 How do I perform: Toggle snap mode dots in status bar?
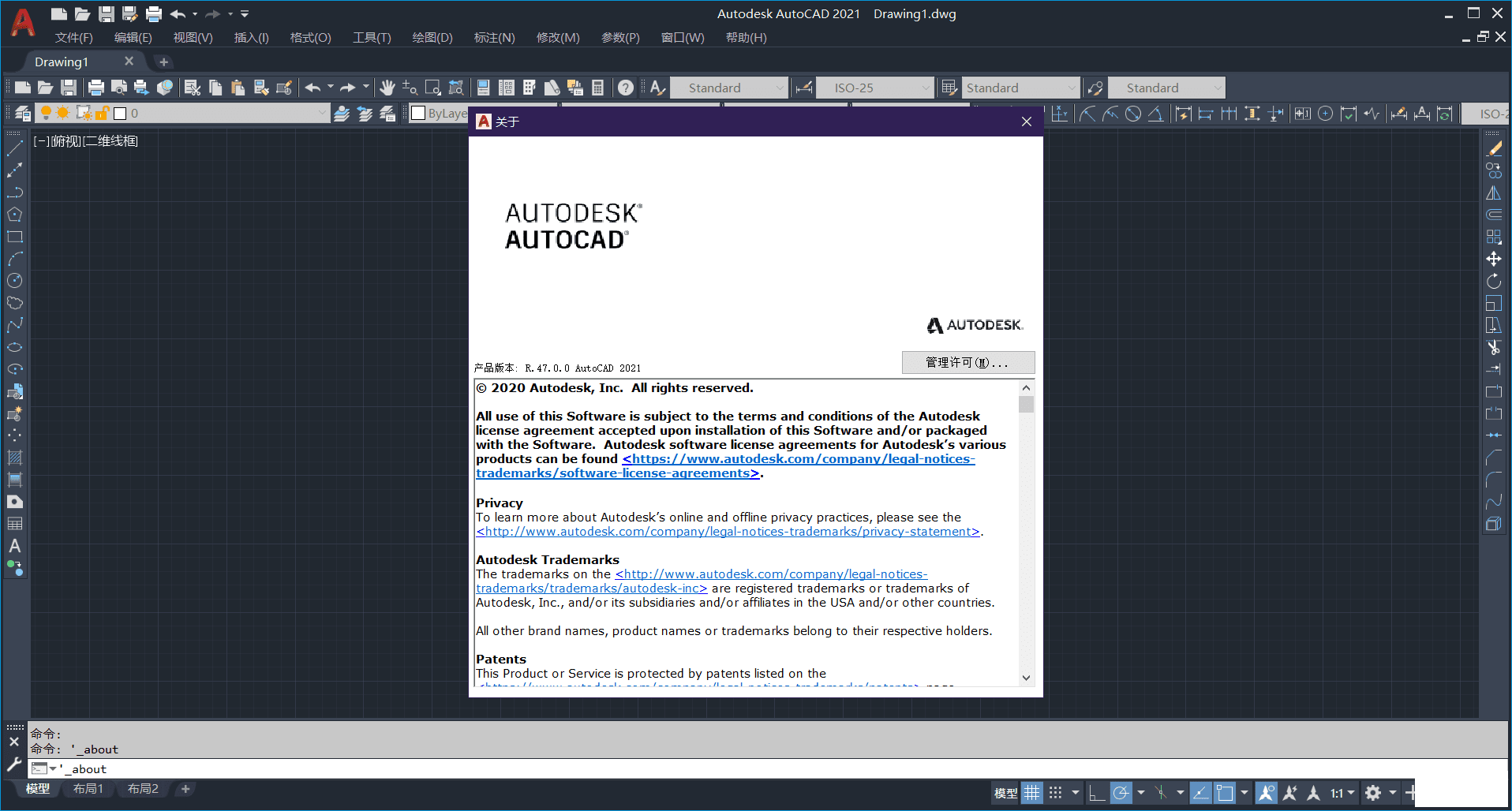click(1055, 793)
